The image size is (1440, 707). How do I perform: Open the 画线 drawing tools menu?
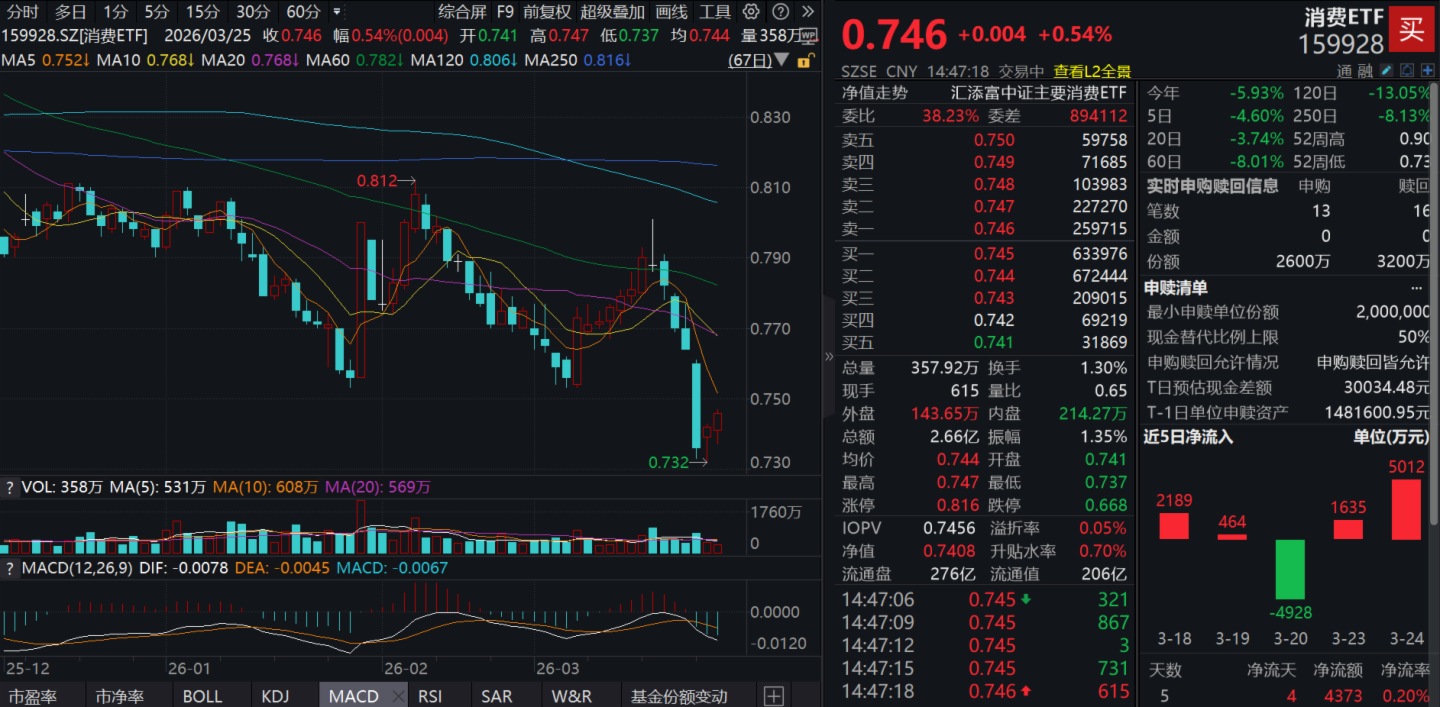(x=671, y=12)
